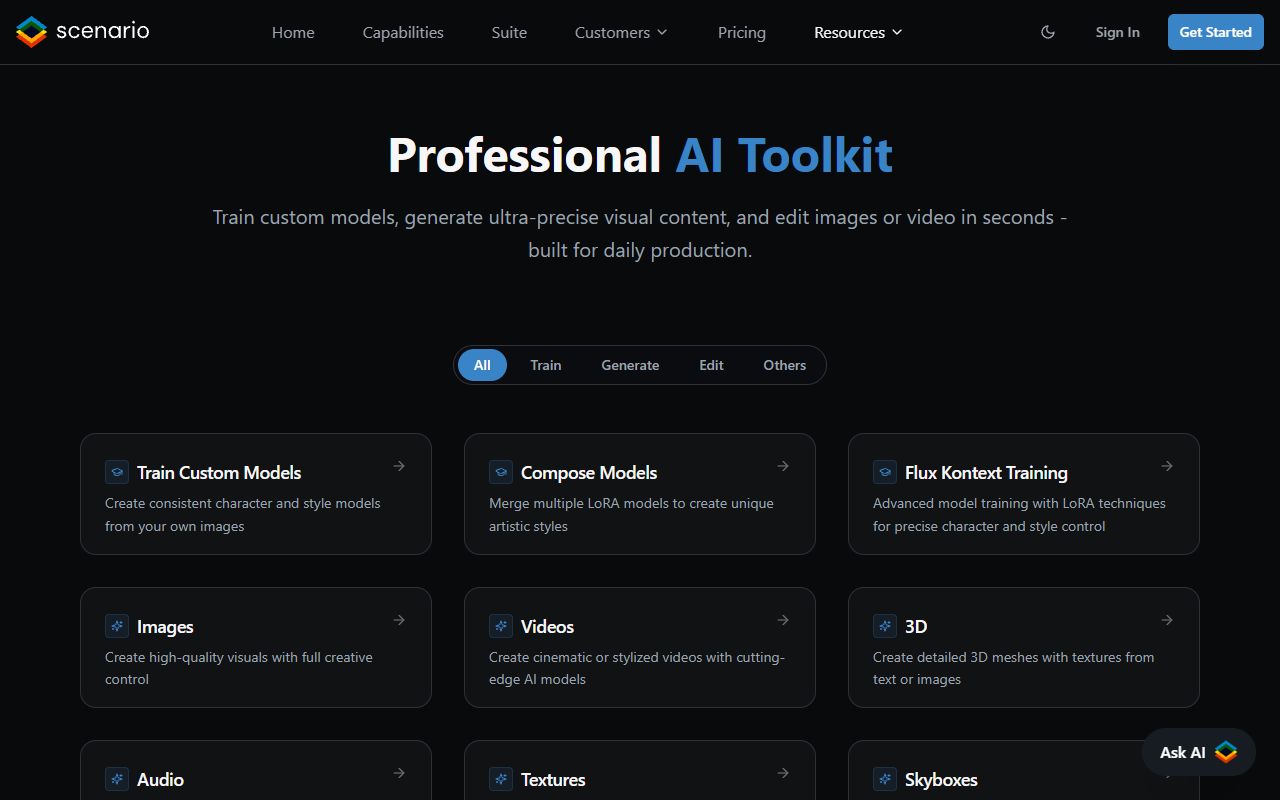This screenshot has width=1280, height=800.
Task: Toggle dark mode with the moon icon
Action: point(1047,31)
